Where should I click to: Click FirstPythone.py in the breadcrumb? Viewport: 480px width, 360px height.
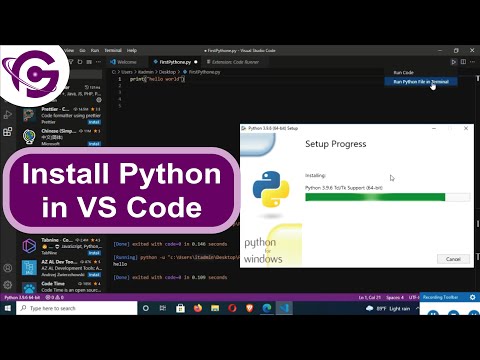(x=204, y=72)
